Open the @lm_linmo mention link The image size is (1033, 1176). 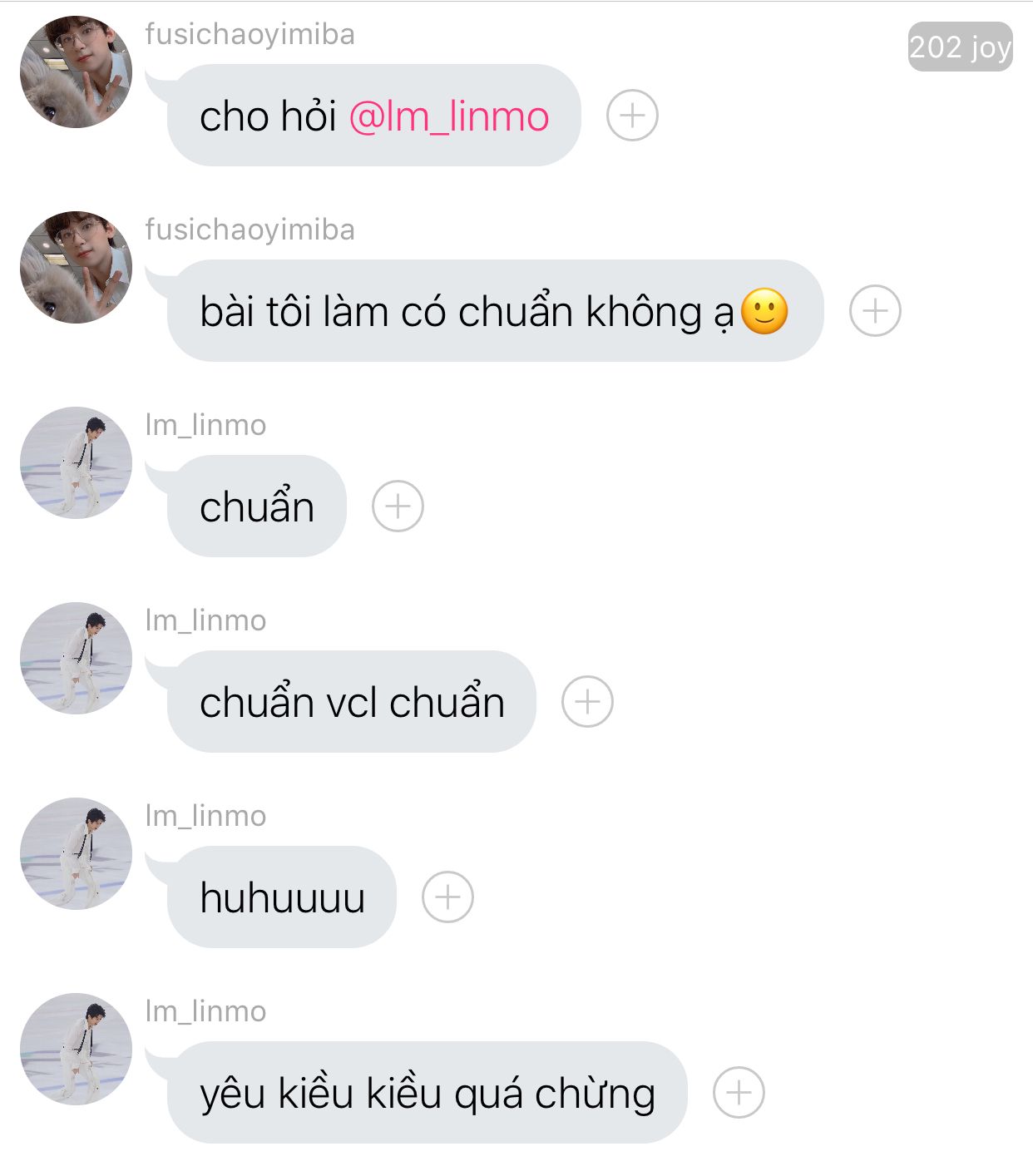[449, 116]
